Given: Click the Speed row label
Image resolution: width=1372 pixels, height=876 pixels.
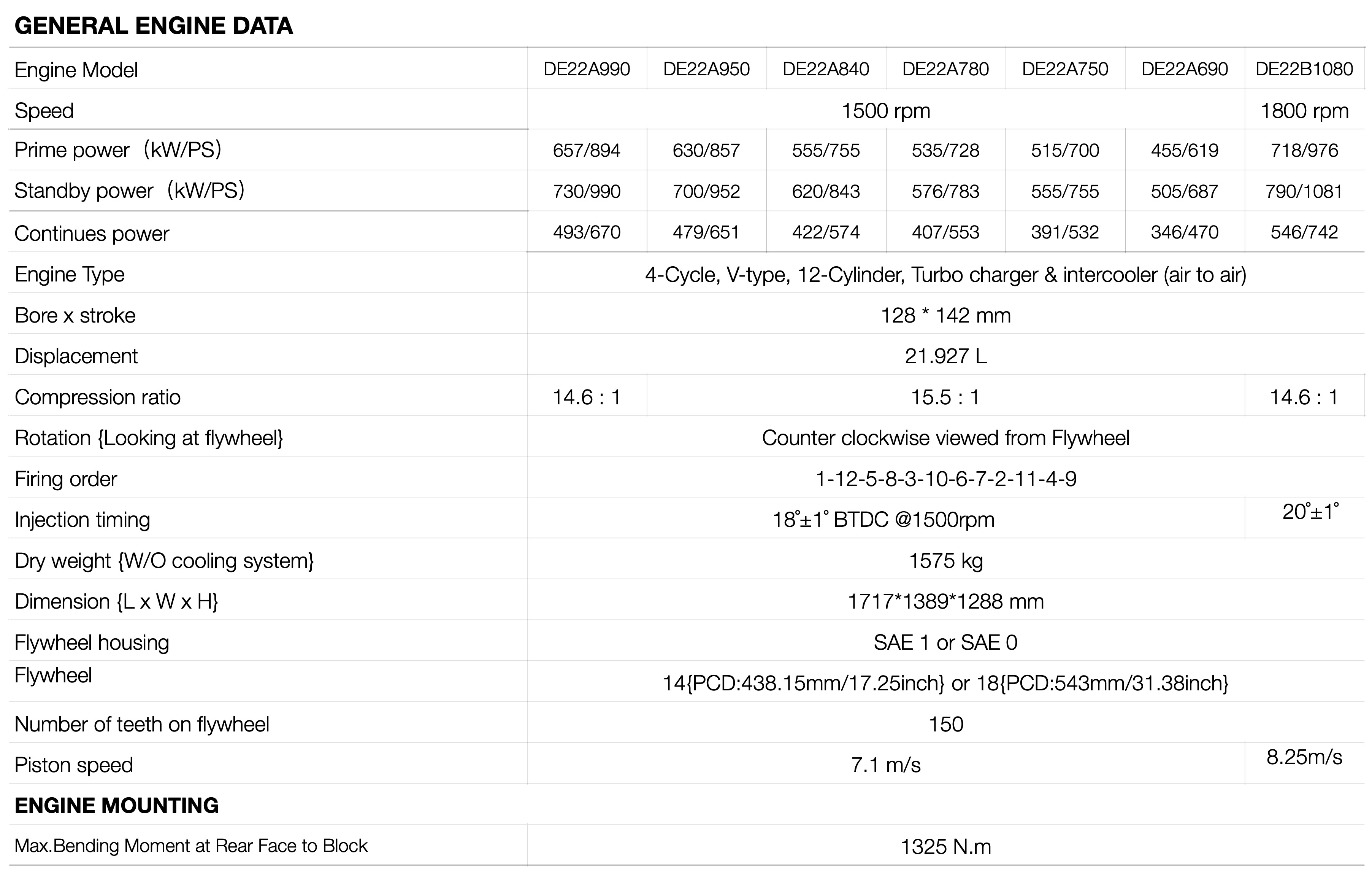Looking at the screenshot, I should coord(44,111).
